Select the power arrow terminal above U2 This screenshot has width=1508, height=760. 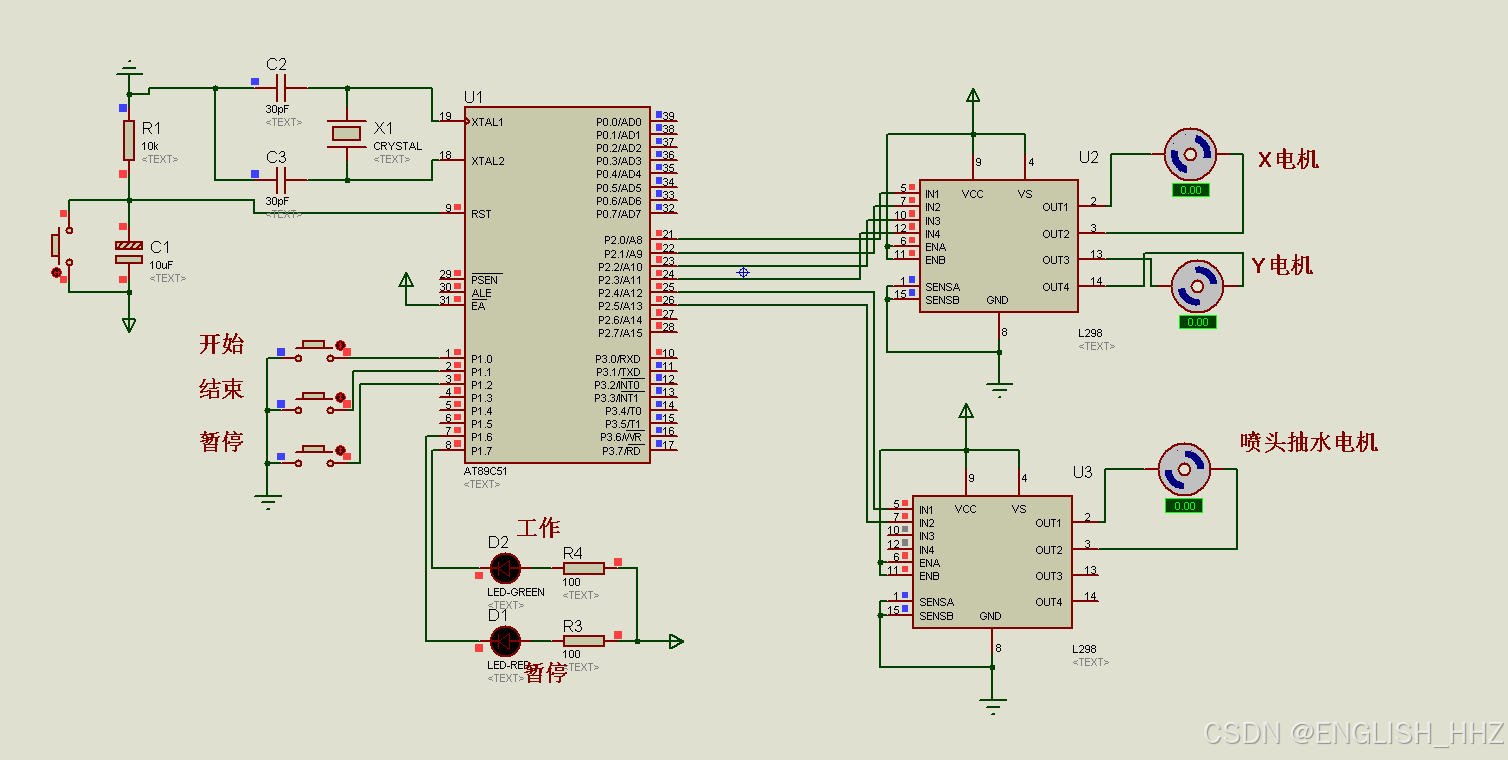[x=973, y=96]
